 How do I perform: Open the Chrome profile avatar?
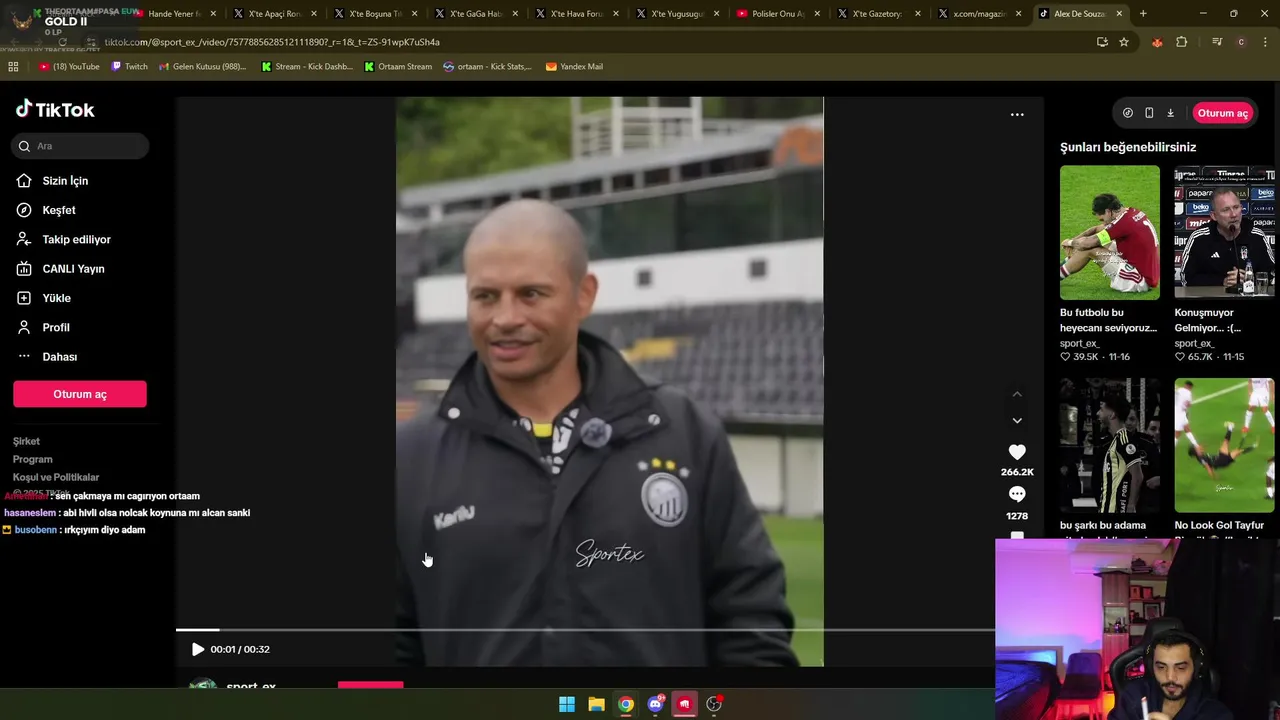point(1241,42)
